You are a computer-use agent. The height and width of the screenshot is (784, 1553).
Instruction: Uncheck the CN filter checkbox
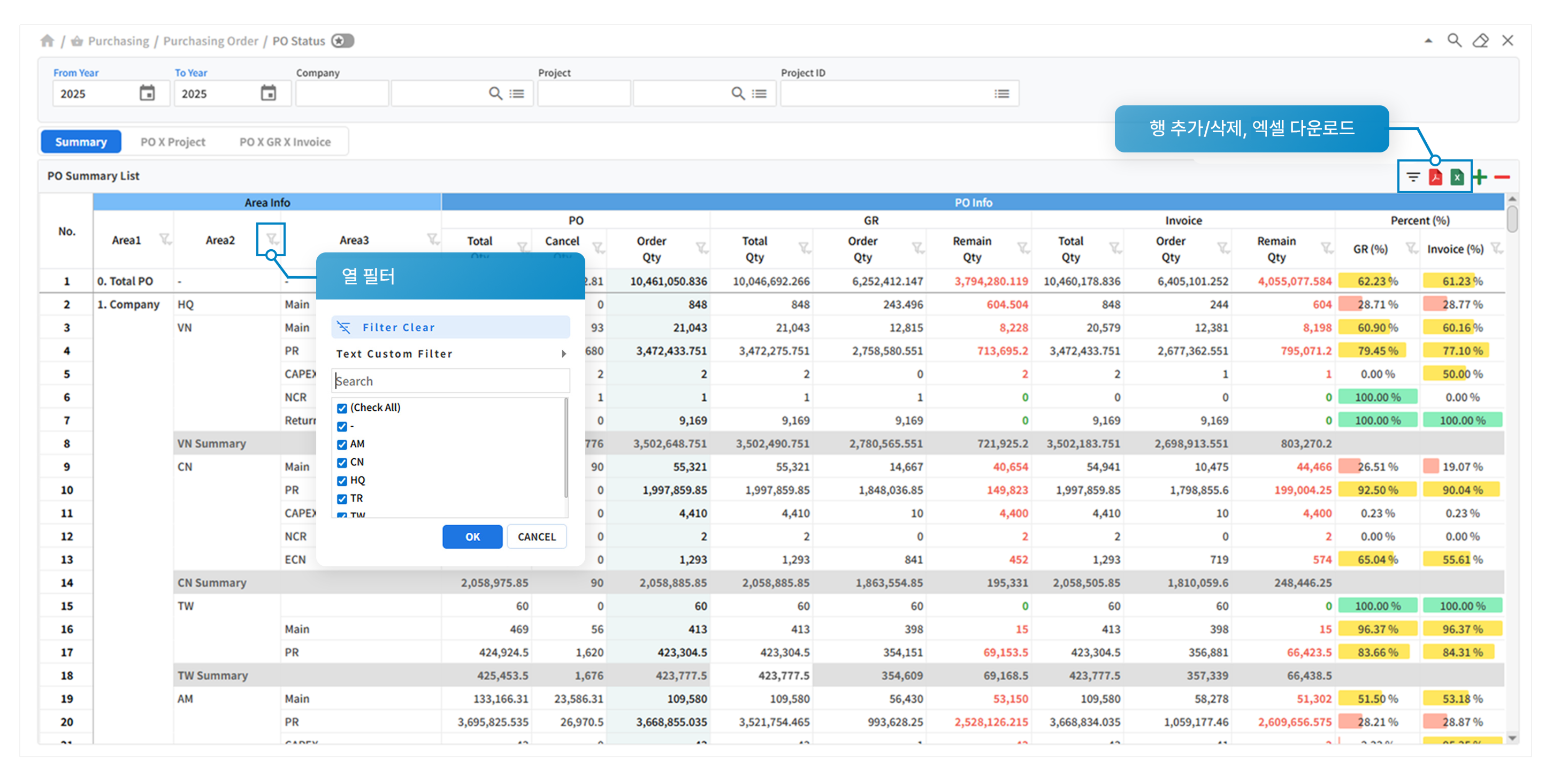pyautogui.click(x=342, y=463)
